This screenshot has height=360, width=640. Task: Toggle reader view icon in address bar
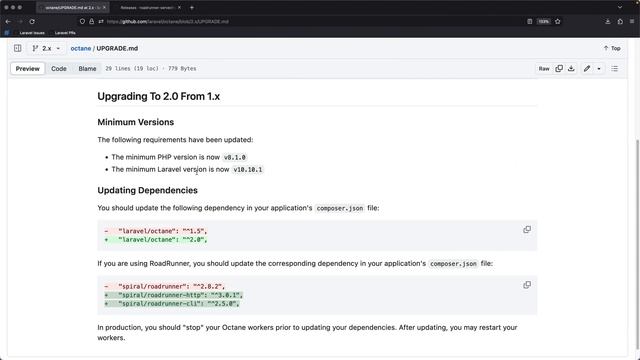[529, 21]
